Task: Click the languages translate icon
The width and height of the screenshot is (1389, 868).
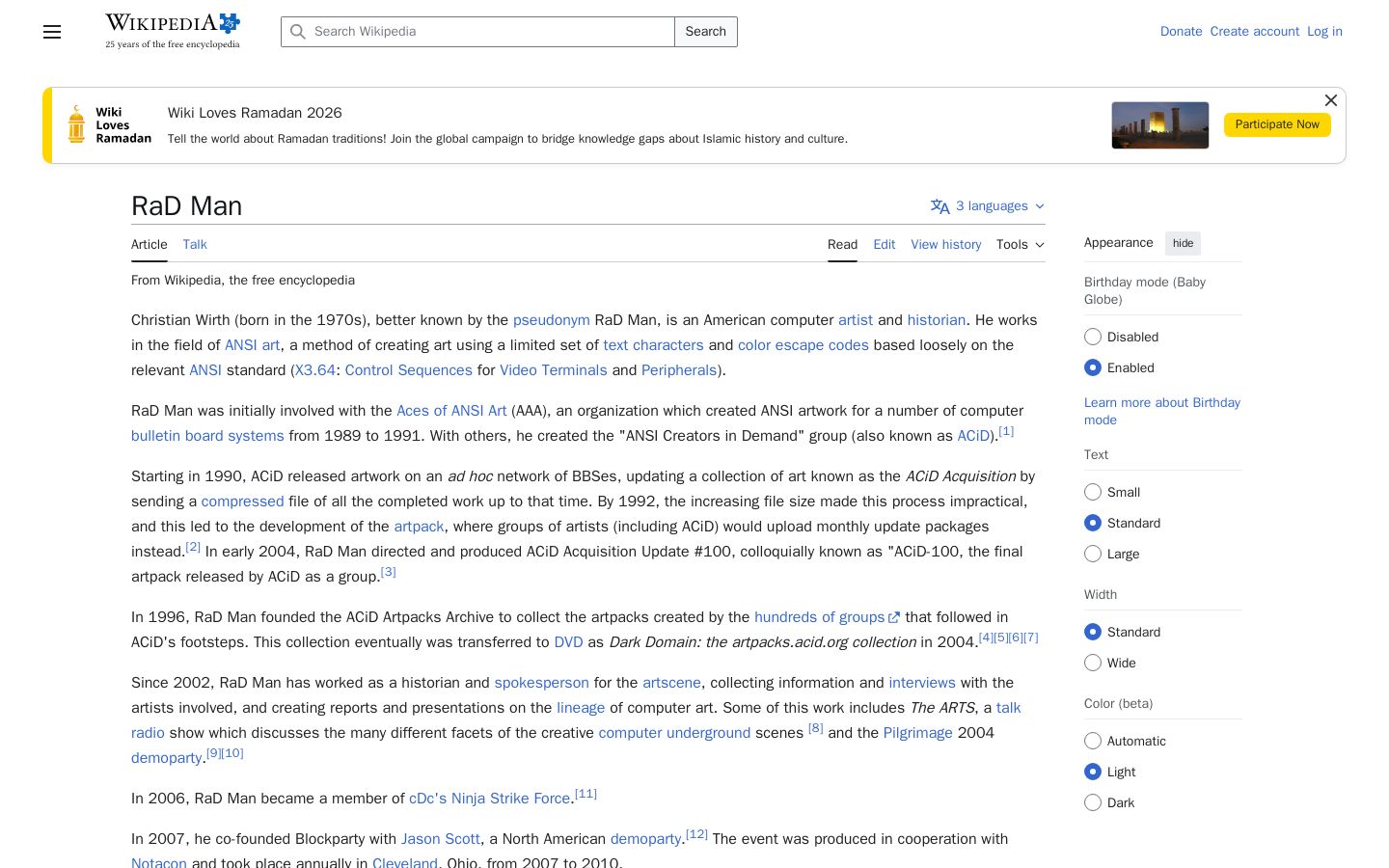Action: [x=940, y=206]
